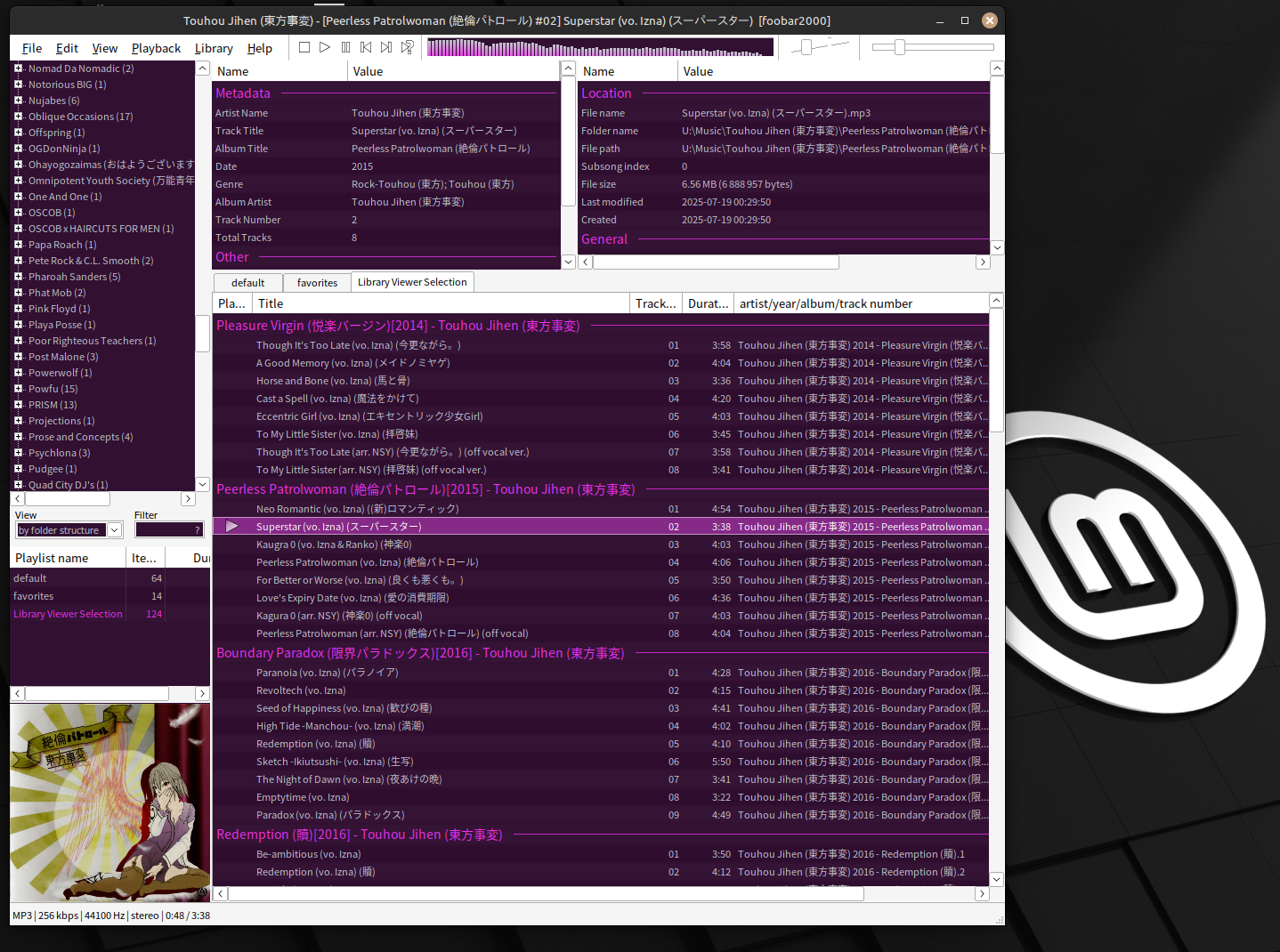Screen dimensions: 1280x952
Task: Click playback time 0:48 / 3:38 in status bar
Action: pyautogui.click(x=188, y=916)
